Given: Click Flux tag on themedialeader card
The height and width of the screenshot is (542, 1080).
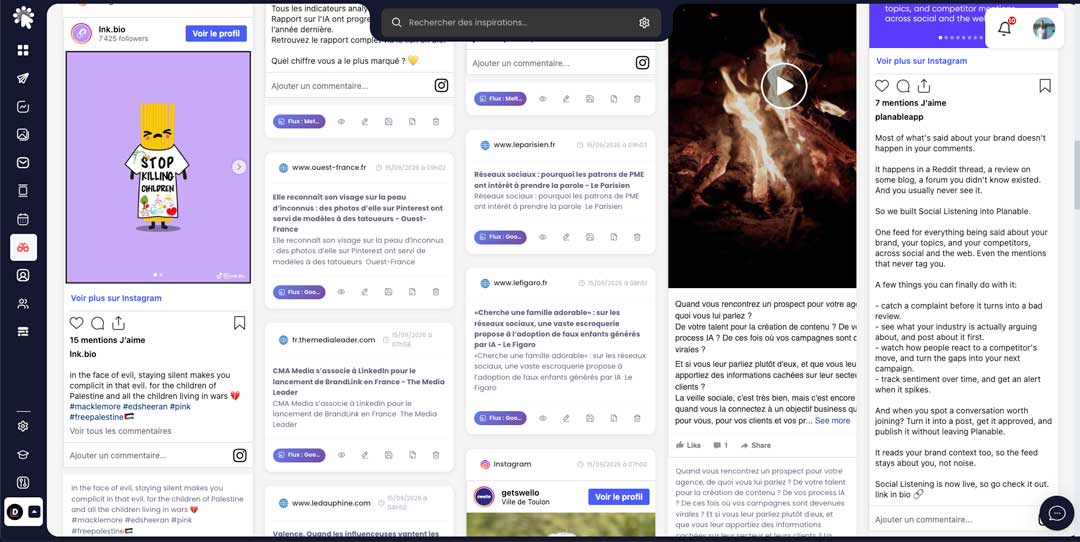Looking at the screenshot, I should 299,455.
